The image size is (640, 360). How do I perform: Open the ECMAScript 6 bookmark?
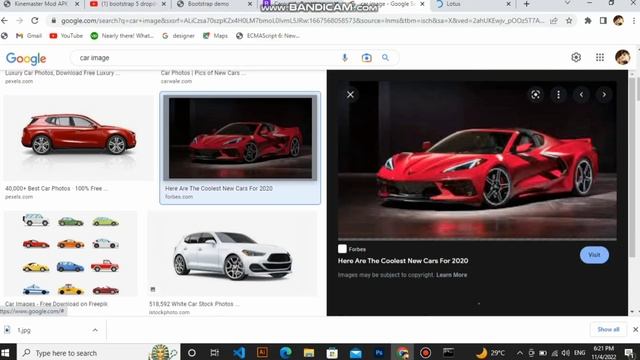point(268,36)
